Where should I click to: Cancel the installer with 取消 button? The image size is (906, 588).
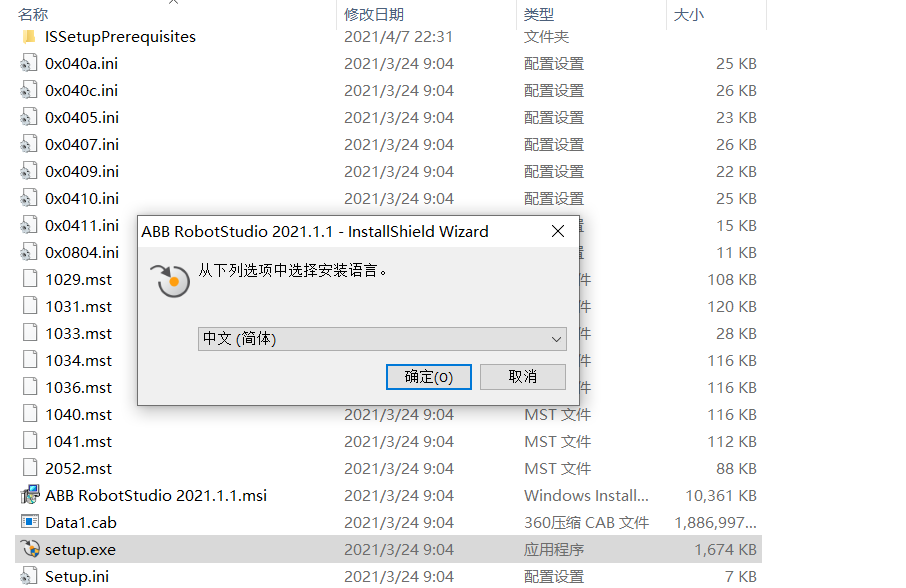tap(523, 377)
